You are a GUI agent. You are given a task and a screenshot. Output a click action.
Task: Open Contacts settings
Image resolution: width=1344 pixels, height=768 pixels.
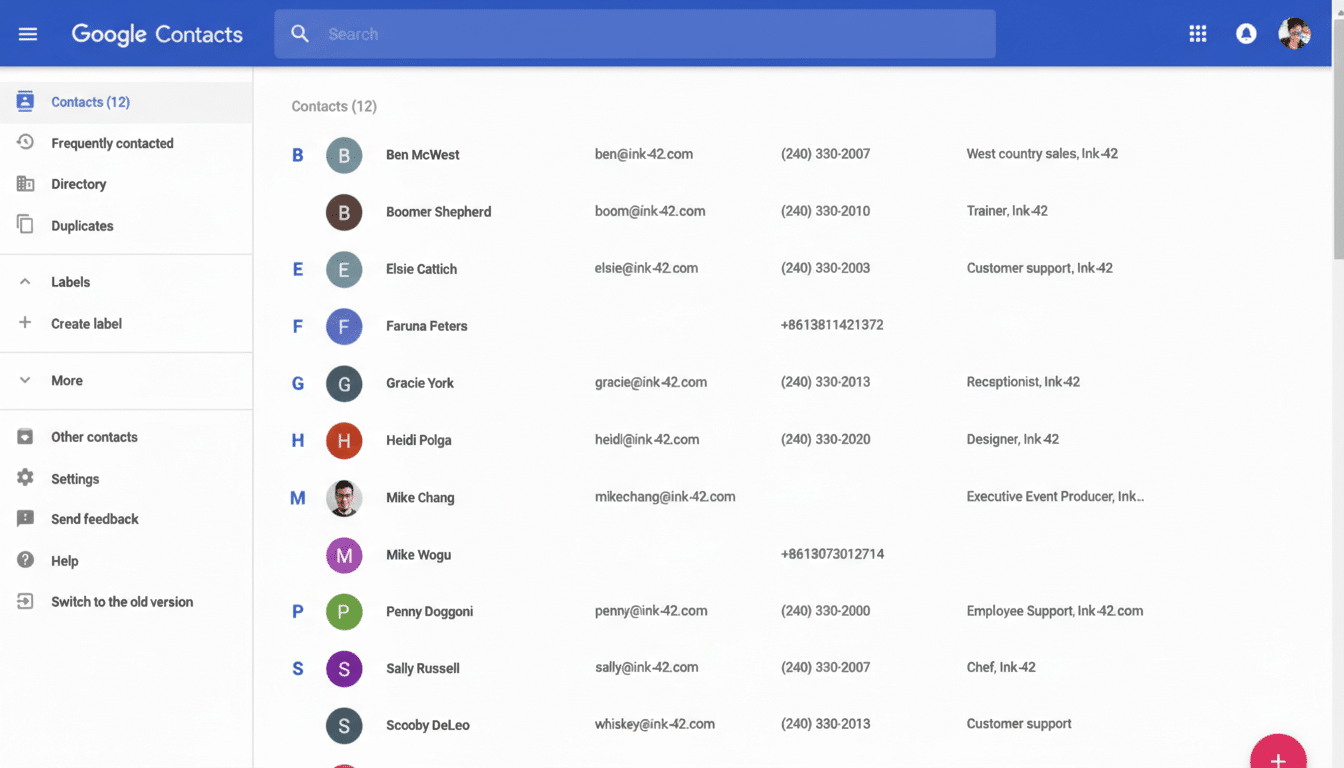point(74,478)
